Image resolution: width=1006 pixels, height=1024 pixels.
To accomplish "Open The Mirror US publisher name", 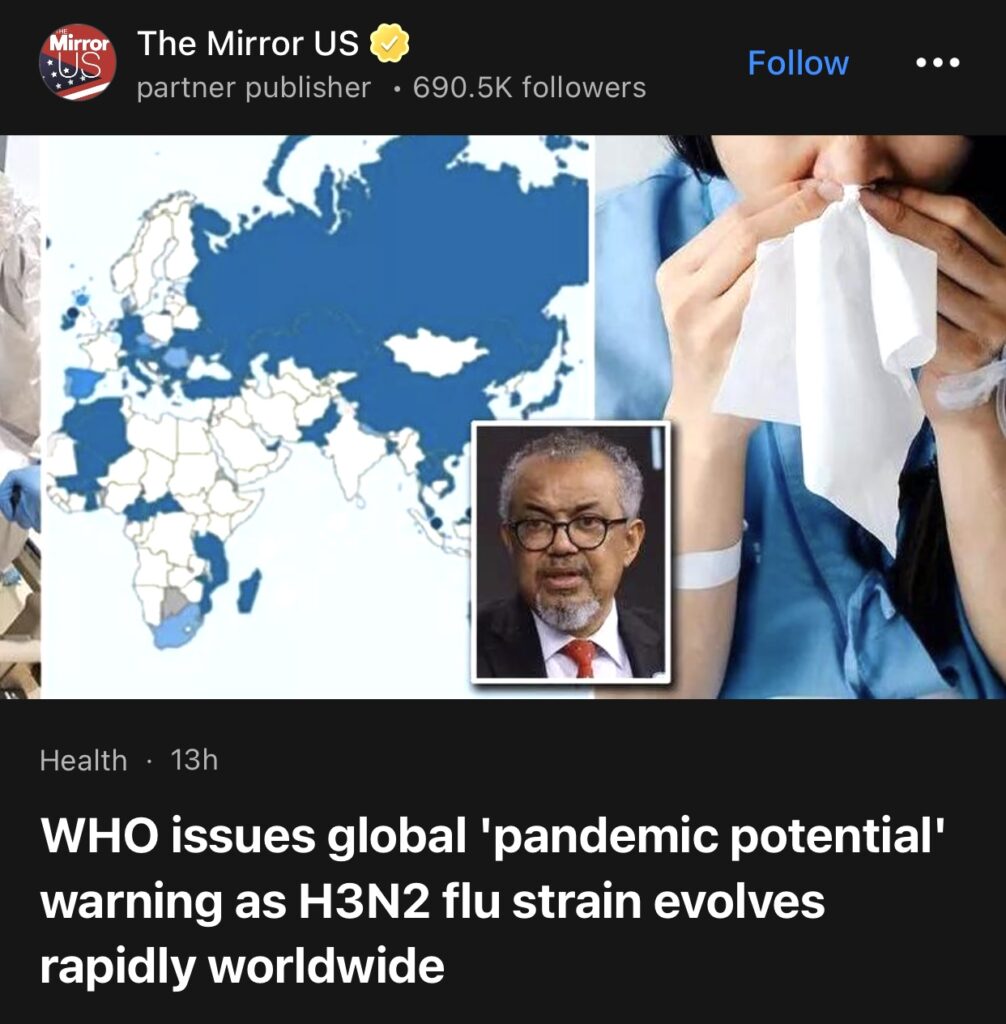I will [x=248, y=43].
